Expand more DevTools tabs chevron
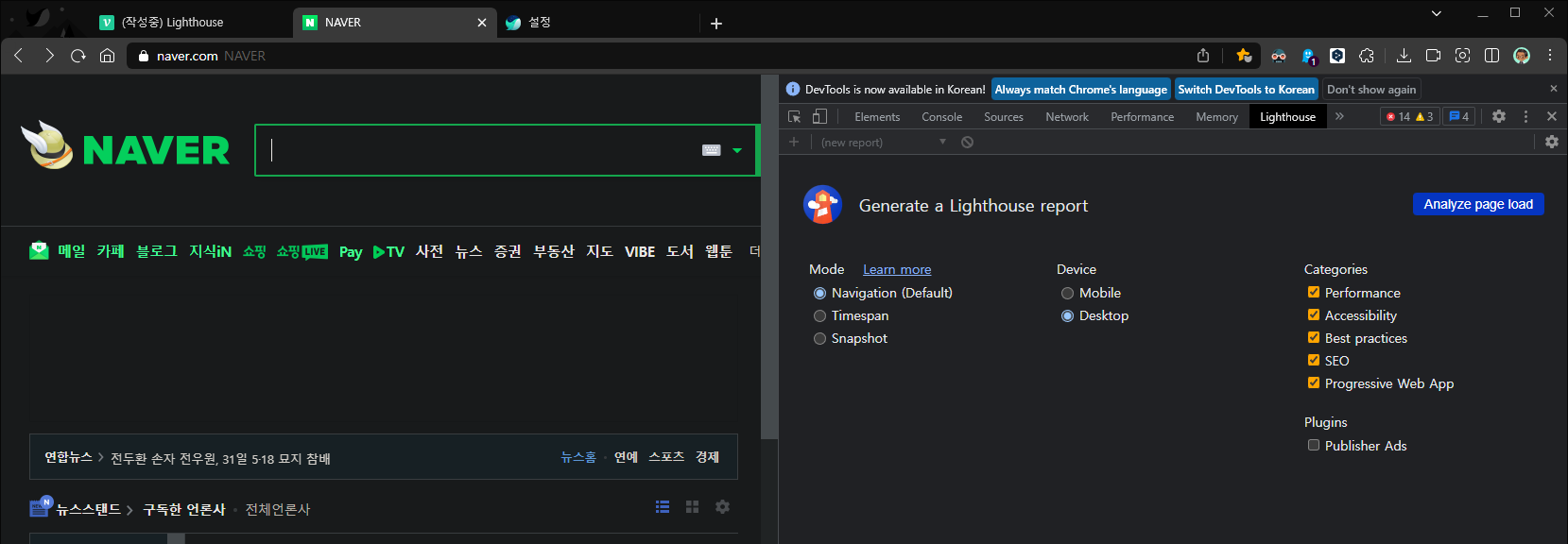The height and width of the screenshot is (544, 1568). (x=1339, y=116)
